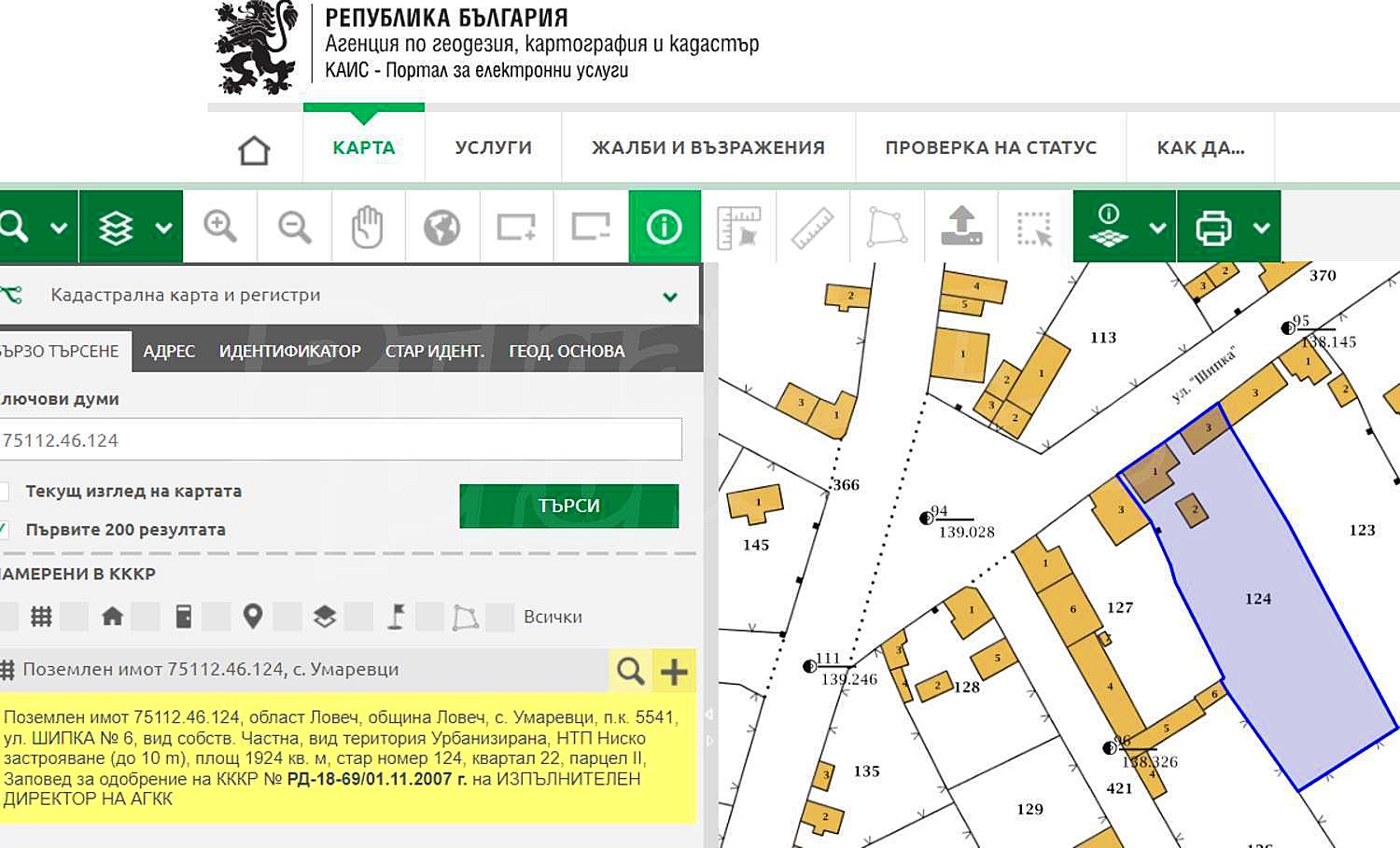
Task: Click the zoom in magnifier tool
Action: (220, 227)
